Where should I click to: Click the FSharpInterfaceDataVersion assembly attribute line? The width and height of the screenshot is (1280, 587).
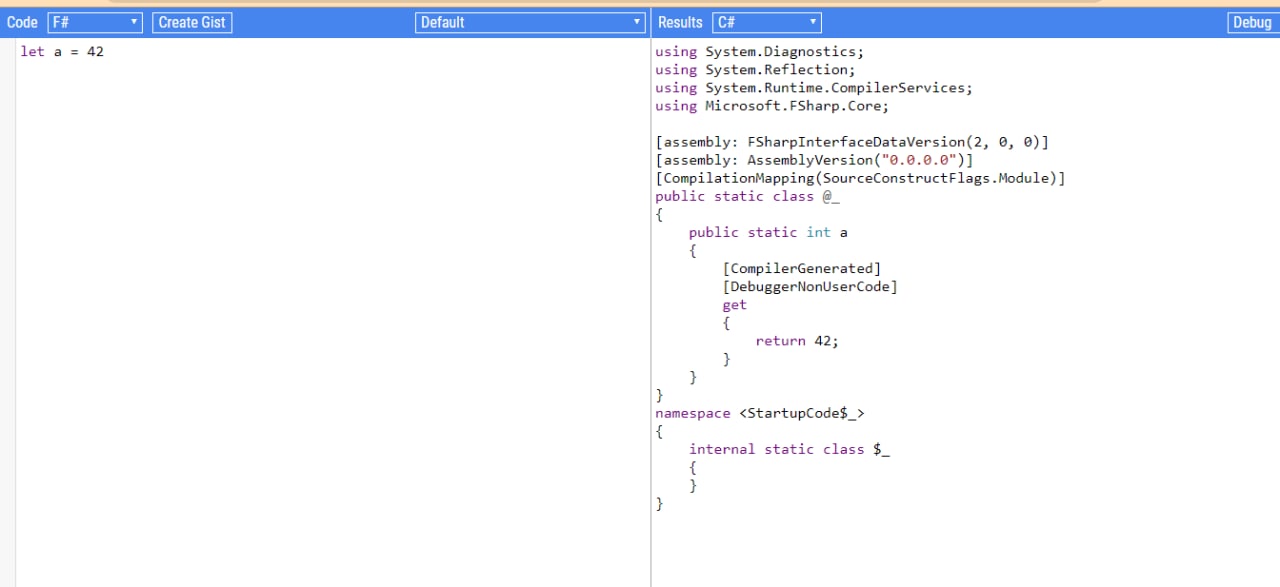coord(852,142)
